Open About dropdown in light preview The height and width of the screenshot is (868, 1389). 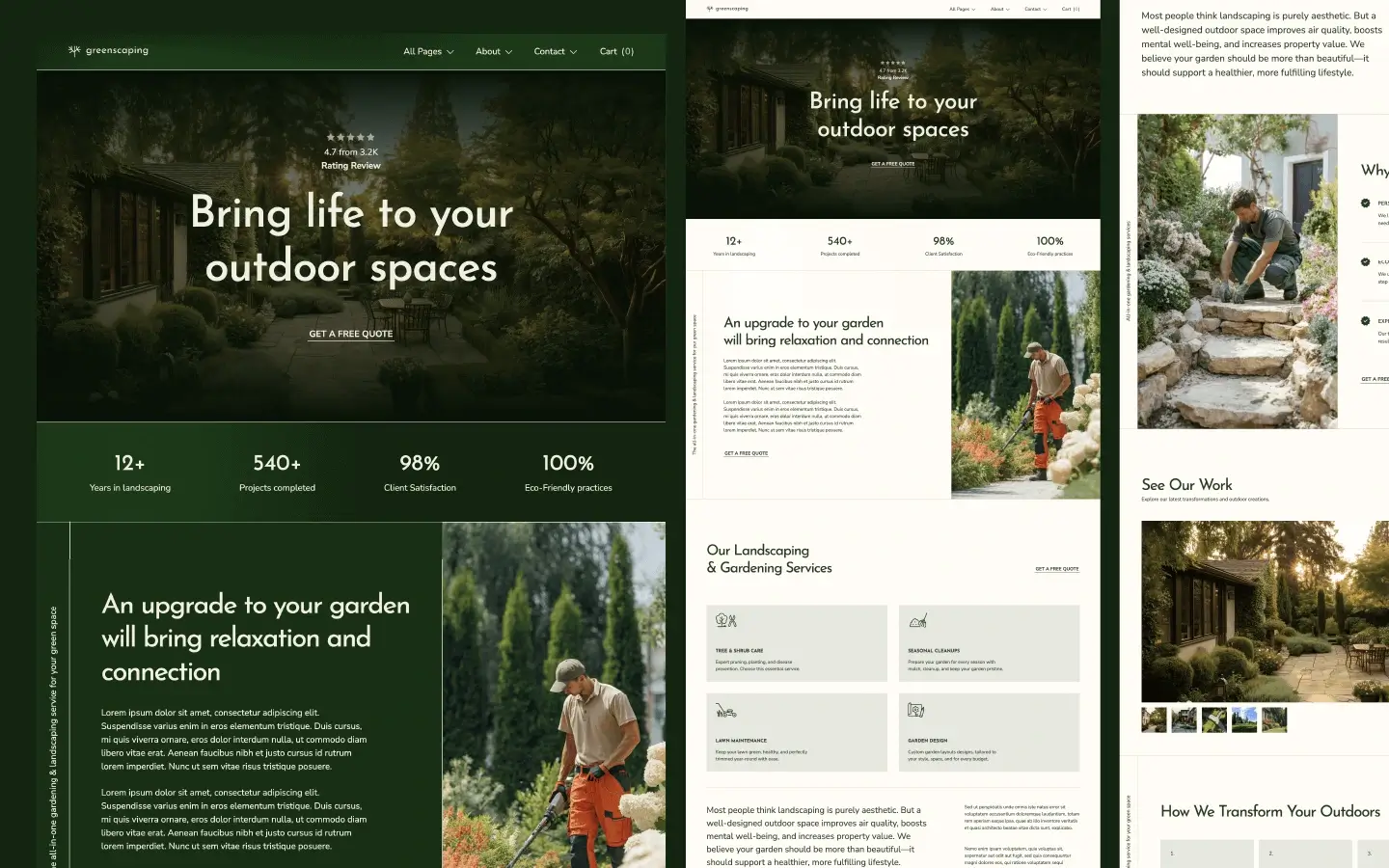point(1000,9)
